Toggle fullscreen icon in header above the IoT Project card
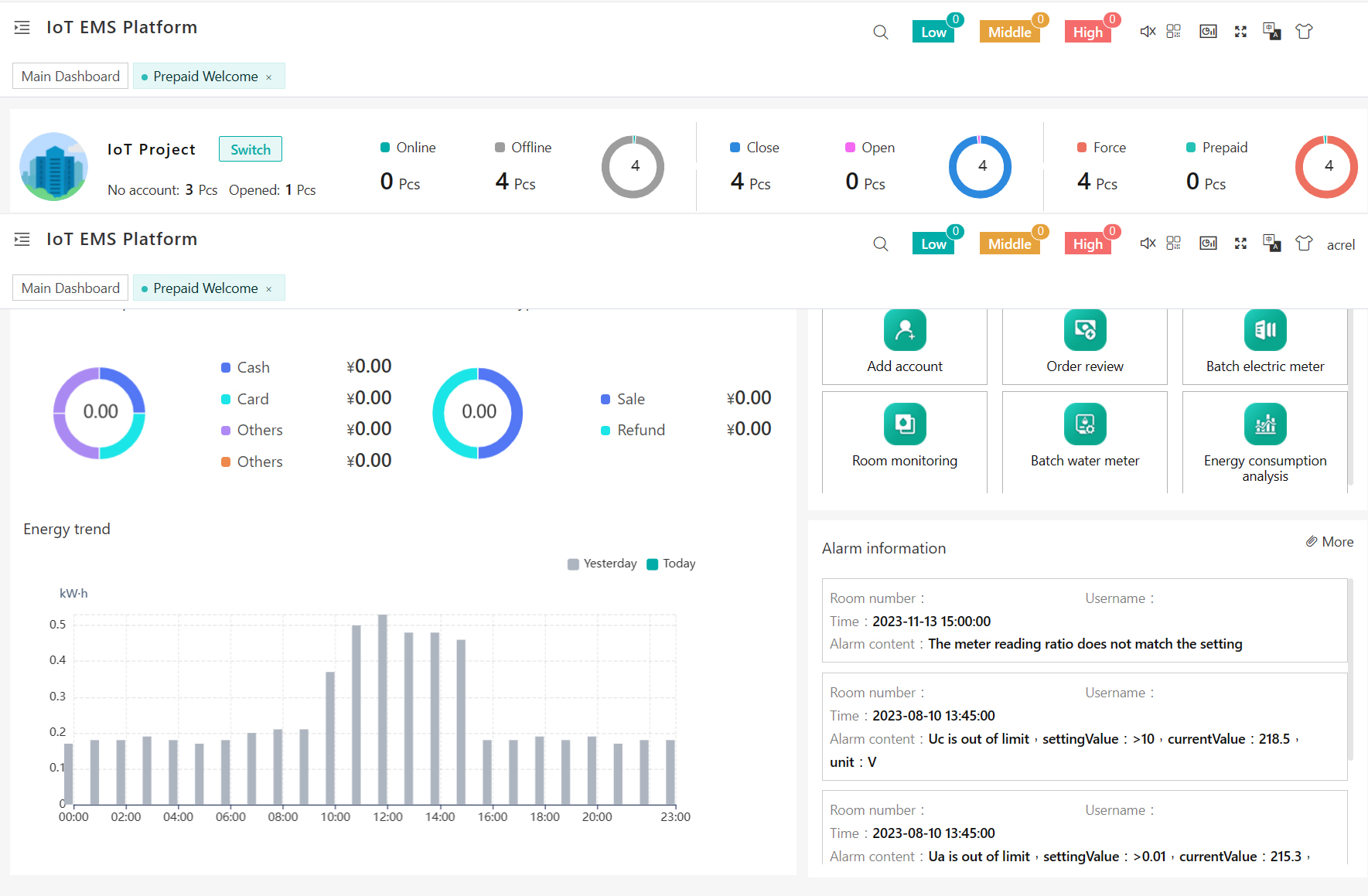 pyautogui.click(x=1240, y=32)
